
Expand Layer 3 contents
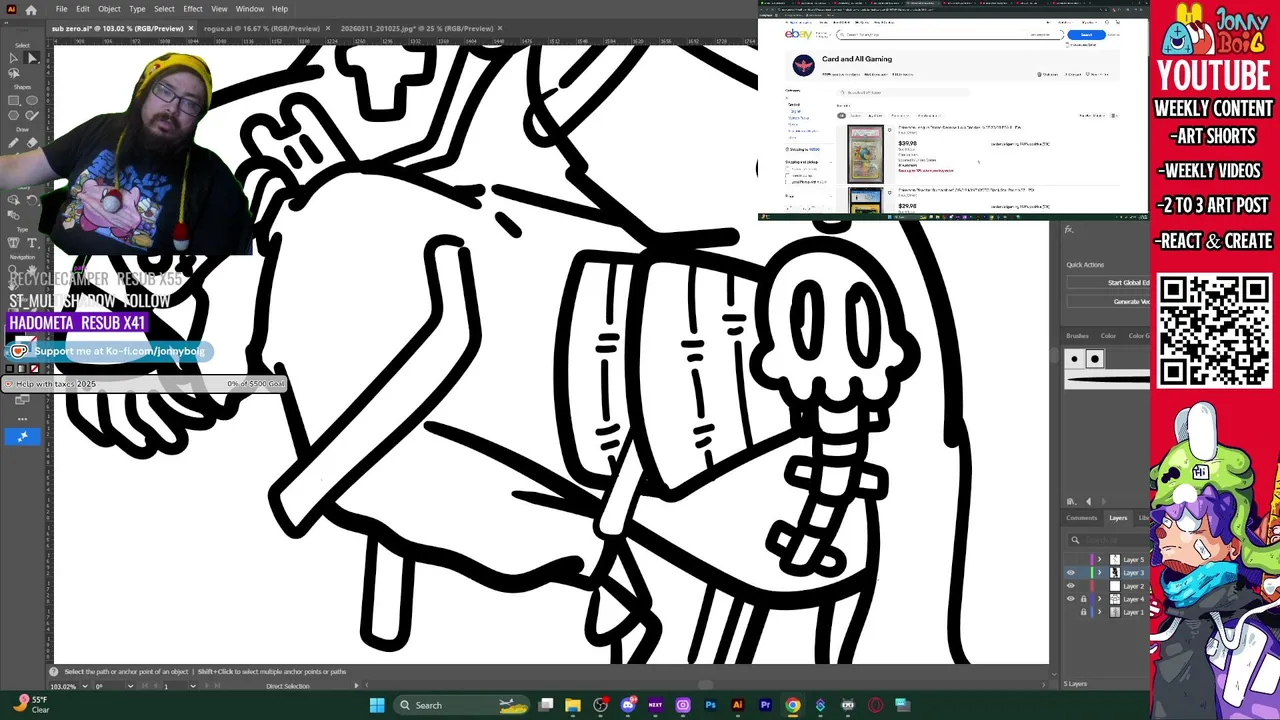[x=1099, y=573]
